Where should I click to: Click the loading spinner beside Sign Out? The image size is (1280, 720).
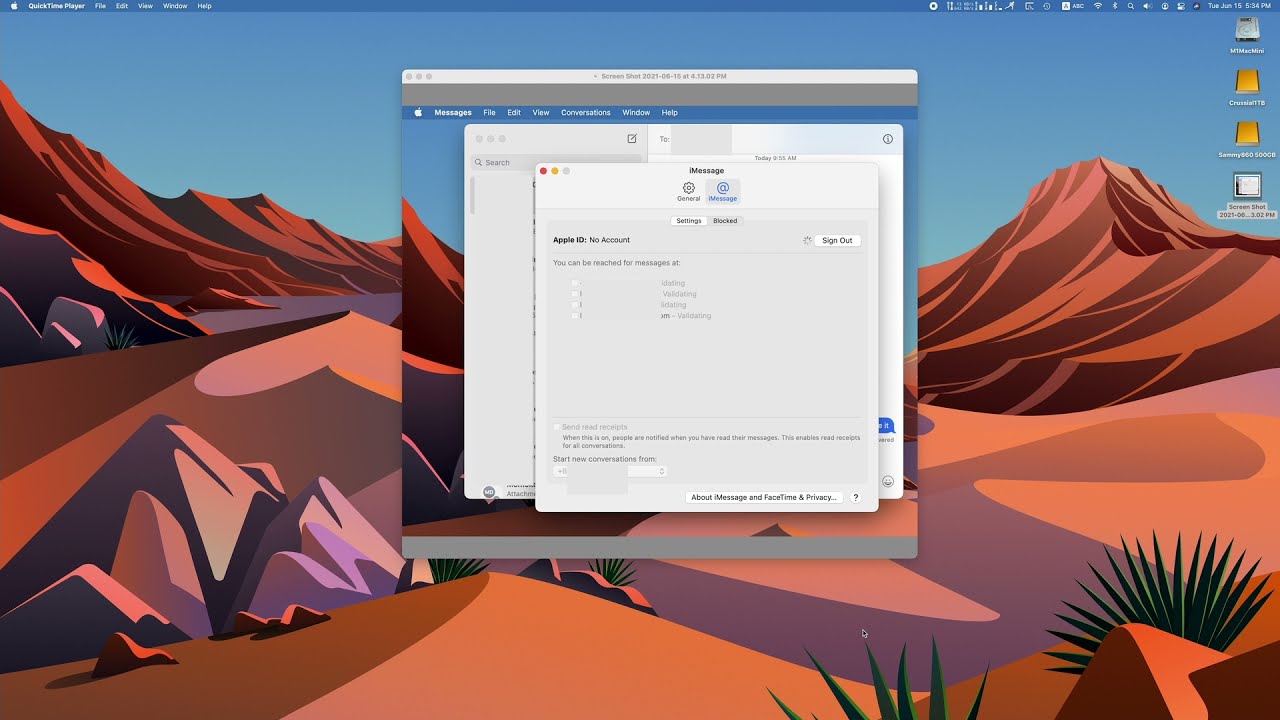807,240
